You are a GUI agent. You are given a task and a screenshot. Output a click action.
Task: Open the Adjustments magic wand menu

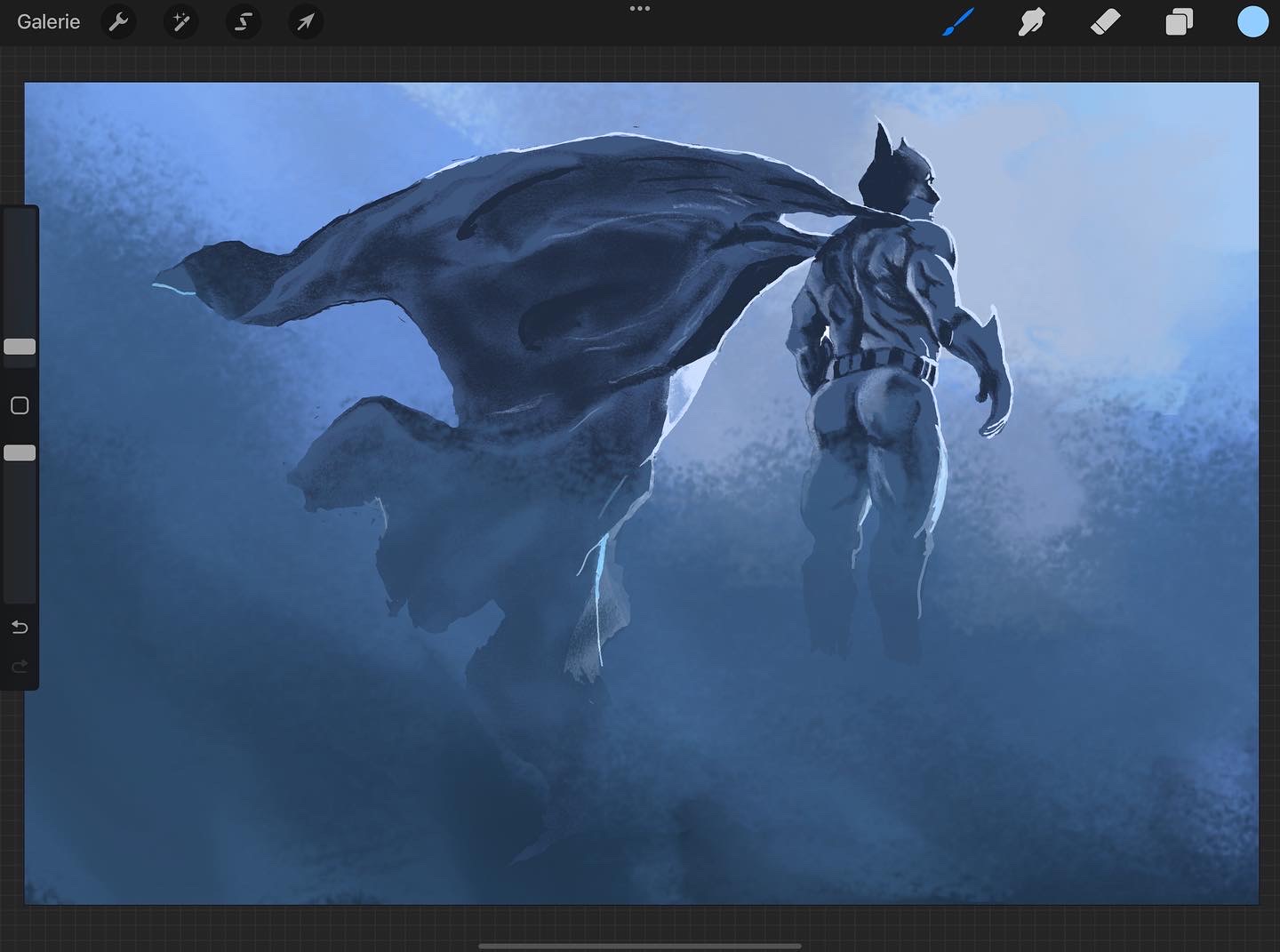[180, 22]
